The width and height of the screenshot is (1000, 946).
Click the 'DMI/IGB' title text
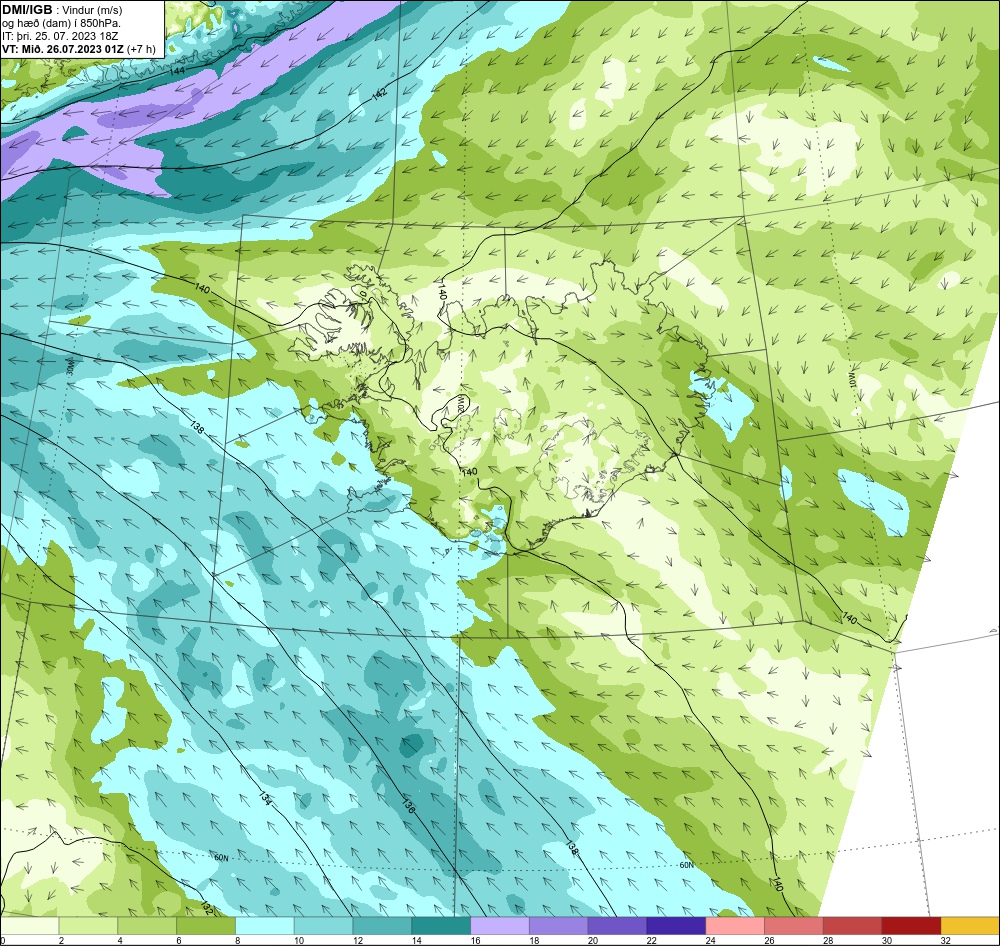pyautogui.click(x=27, y=10)
